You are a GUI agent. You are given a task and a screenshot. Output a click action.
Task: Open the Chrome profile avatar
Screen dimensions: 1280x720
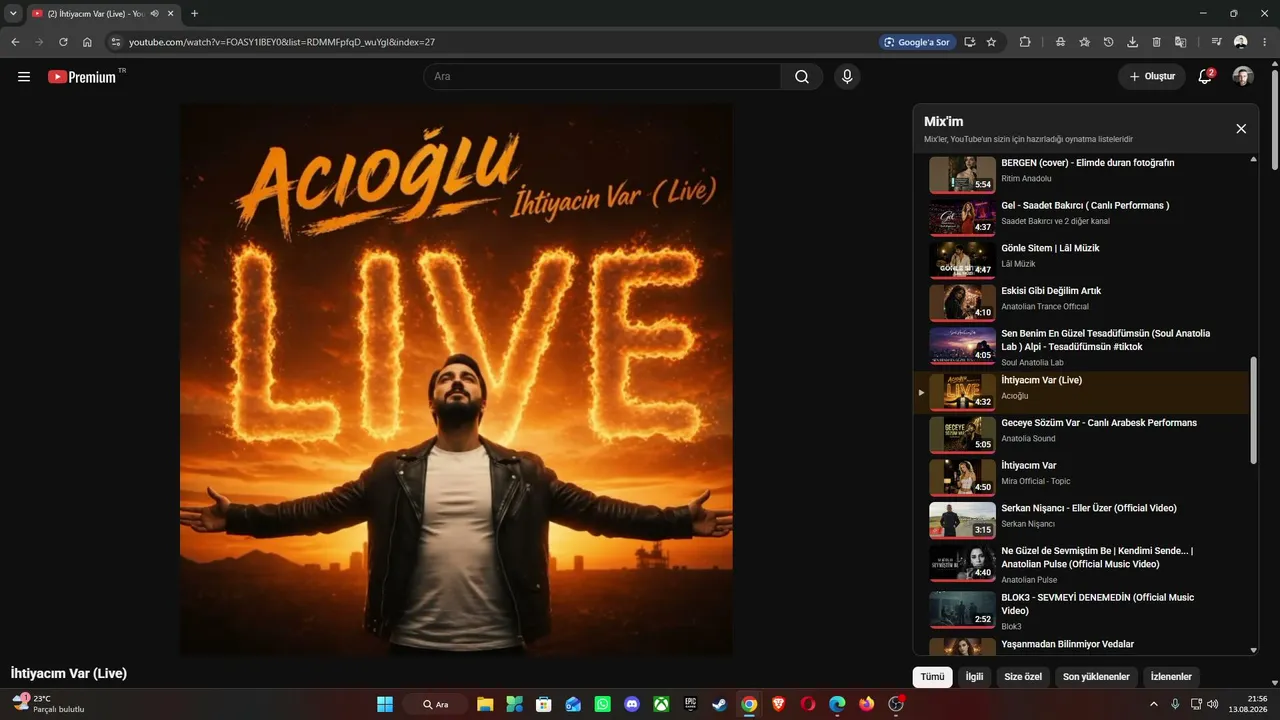click(1241, 42)
